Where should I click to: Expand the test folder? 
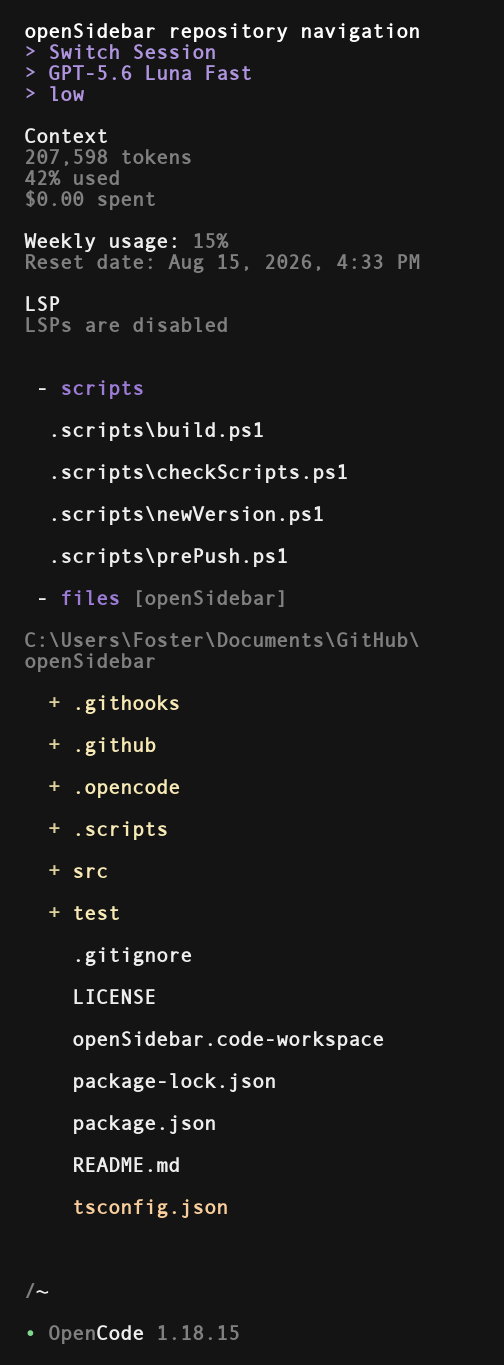point(84,913)
